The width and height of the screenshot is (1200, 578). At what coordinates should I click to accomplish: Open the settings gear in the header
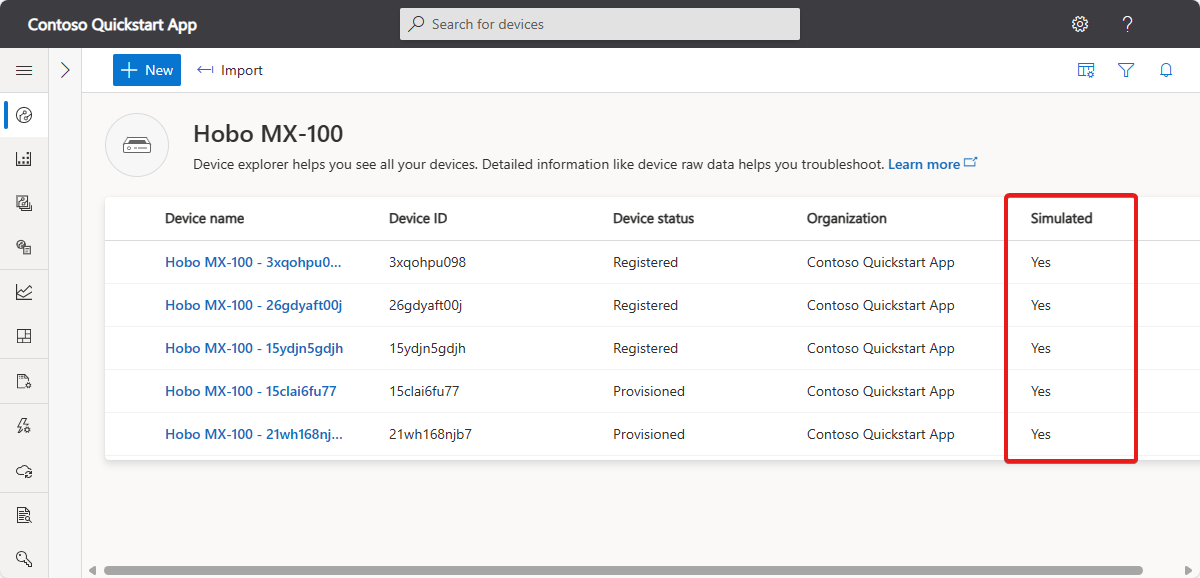(1080, 24)
